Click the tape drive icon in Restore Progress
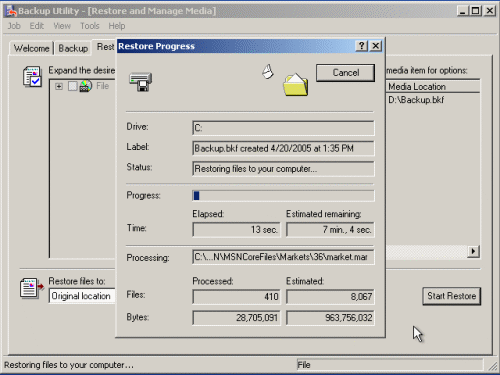The height and width of the screenshot is (375, 500). tap(141, 82)
